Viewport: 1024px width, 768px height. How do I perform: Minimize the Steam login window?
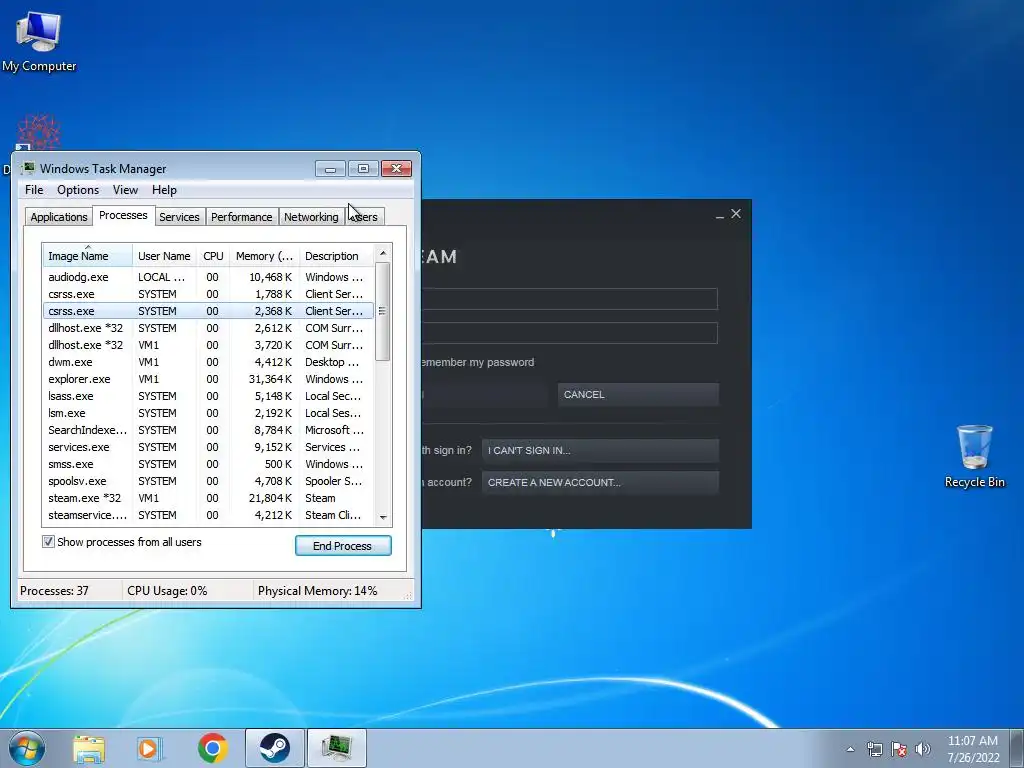point(720,215)
